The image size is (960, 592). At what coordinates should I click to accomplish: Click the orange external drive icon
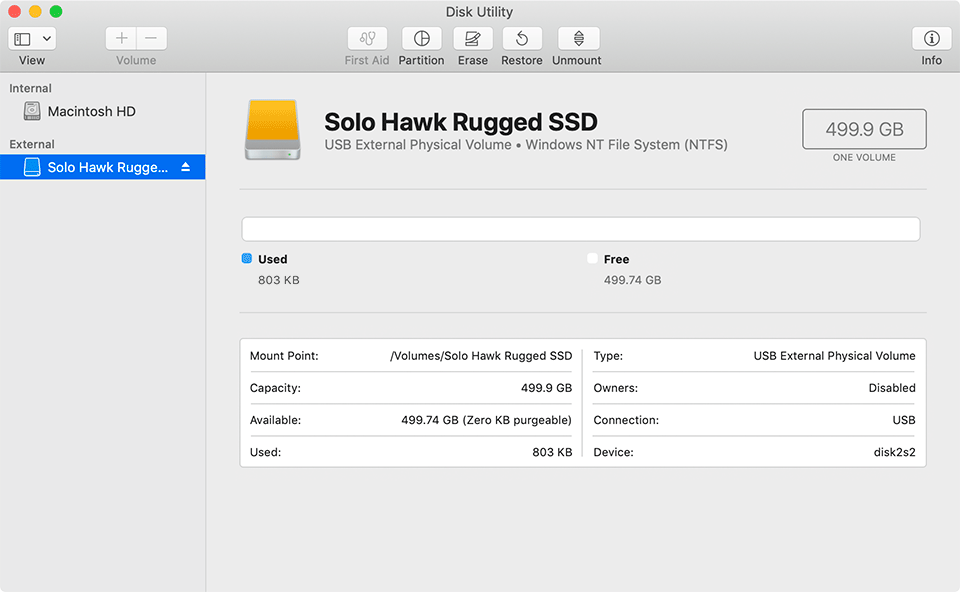click(x=272, y=130)
